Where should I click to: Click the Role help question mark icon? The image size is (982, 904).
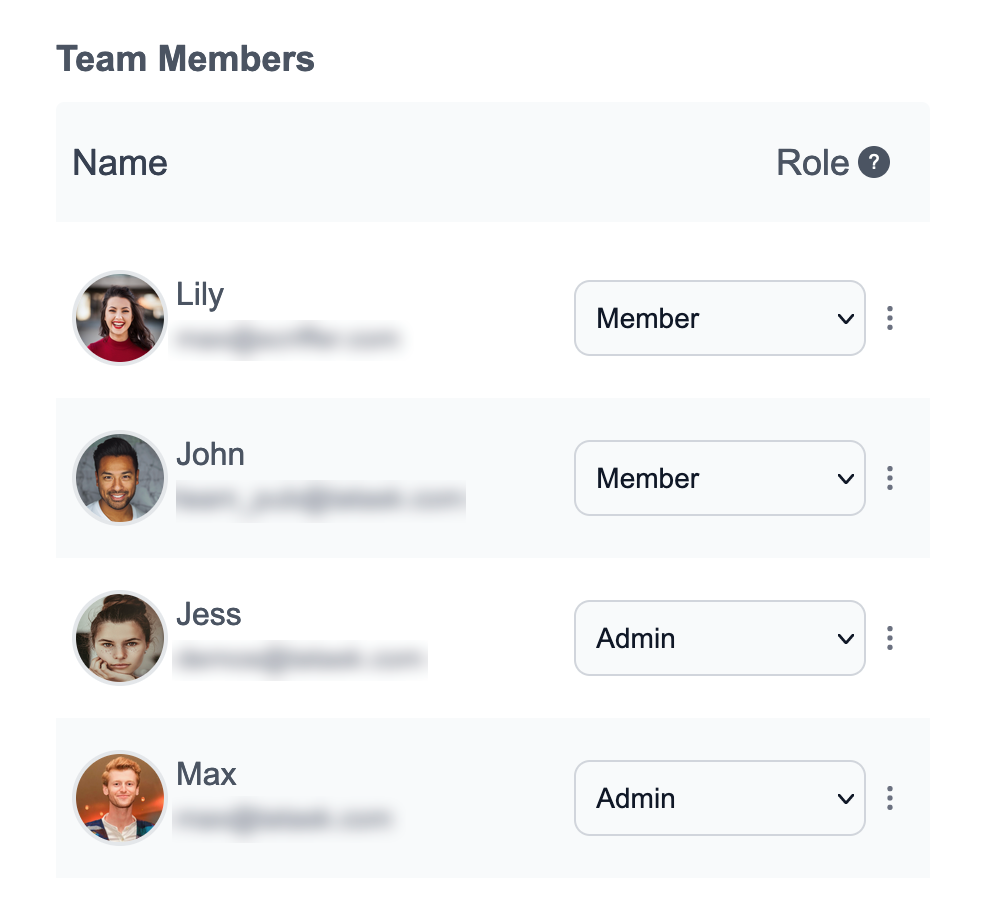click(874, 162)
